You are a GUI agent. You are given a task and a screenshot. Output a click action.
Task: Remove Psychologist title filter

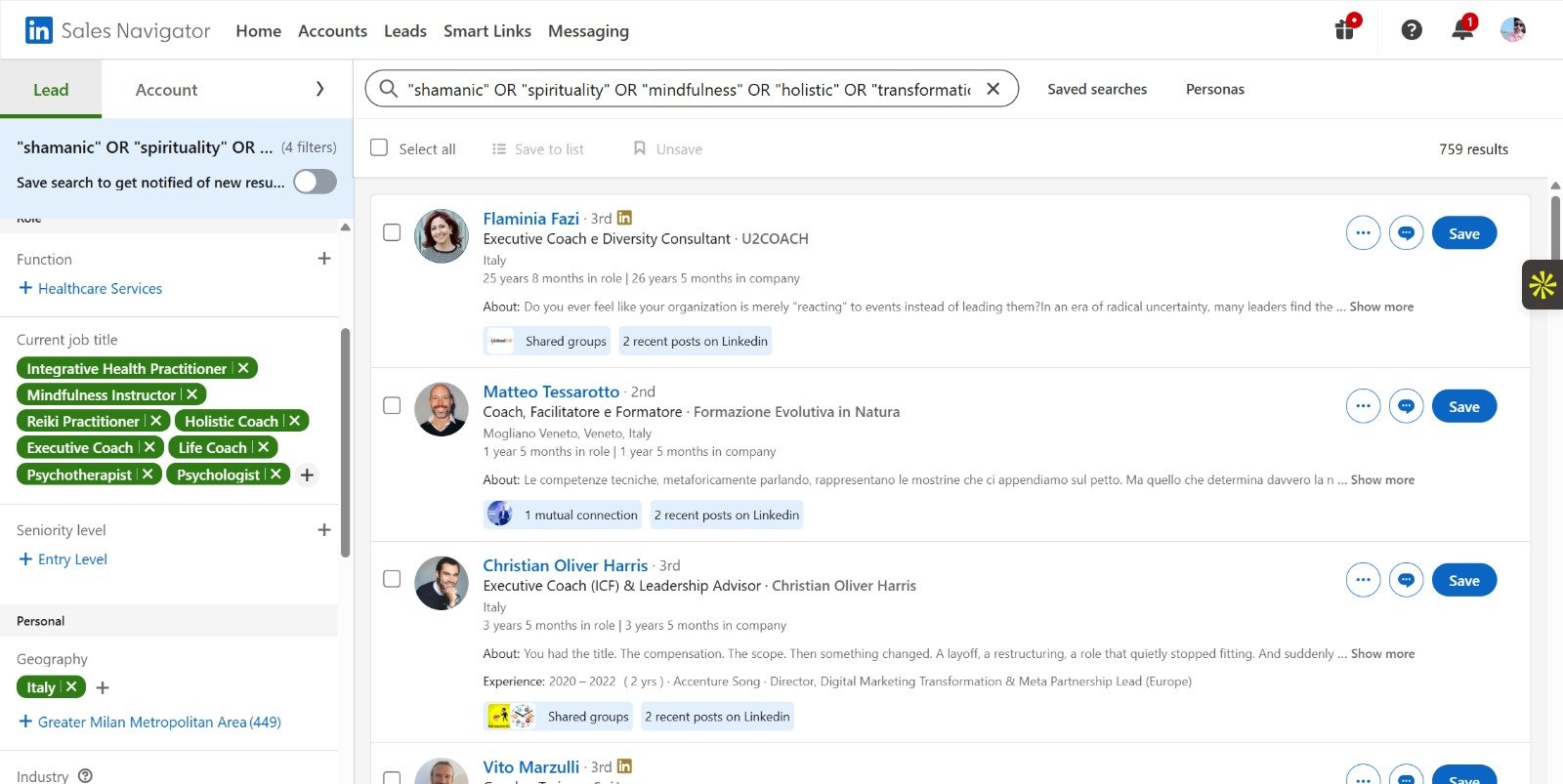click(x=275, y=474)
